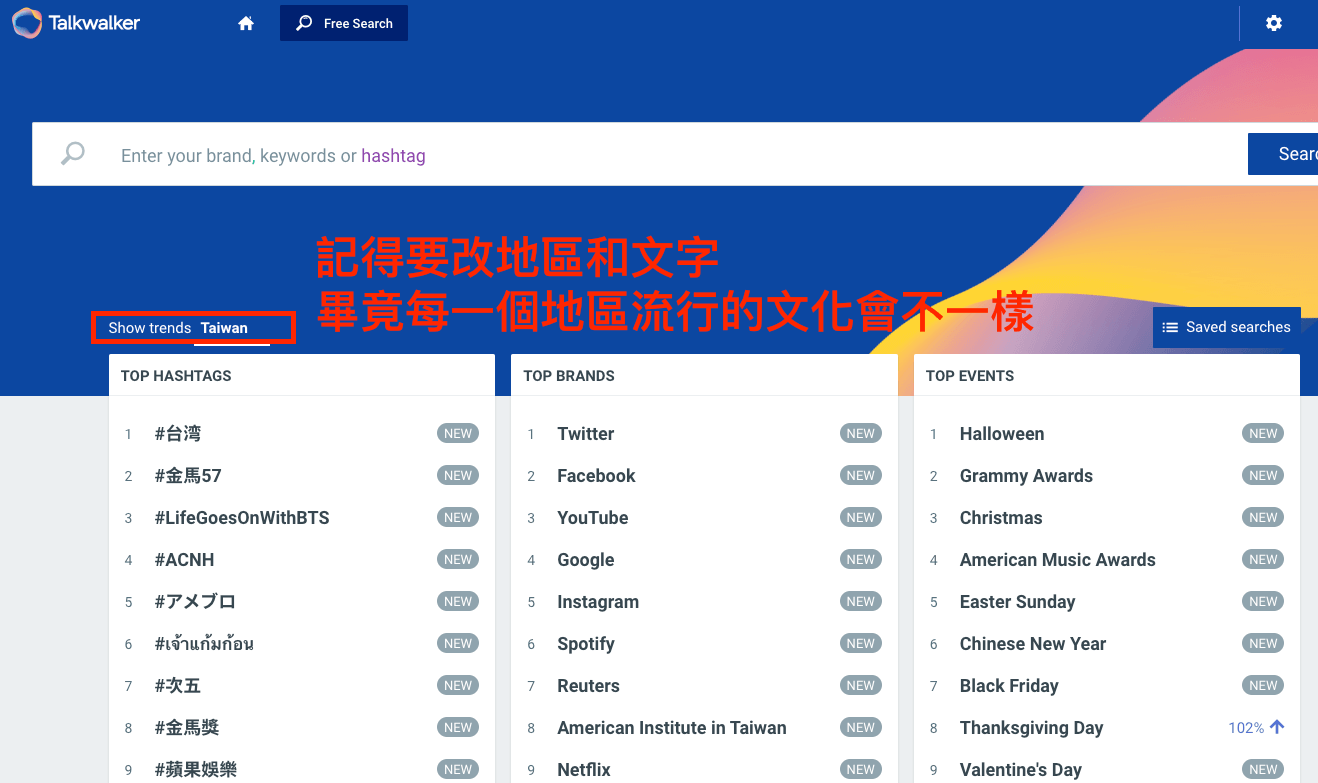This screenshot has width=1318, height=783.
Task: Select YouTube brand
Action: 593,518
